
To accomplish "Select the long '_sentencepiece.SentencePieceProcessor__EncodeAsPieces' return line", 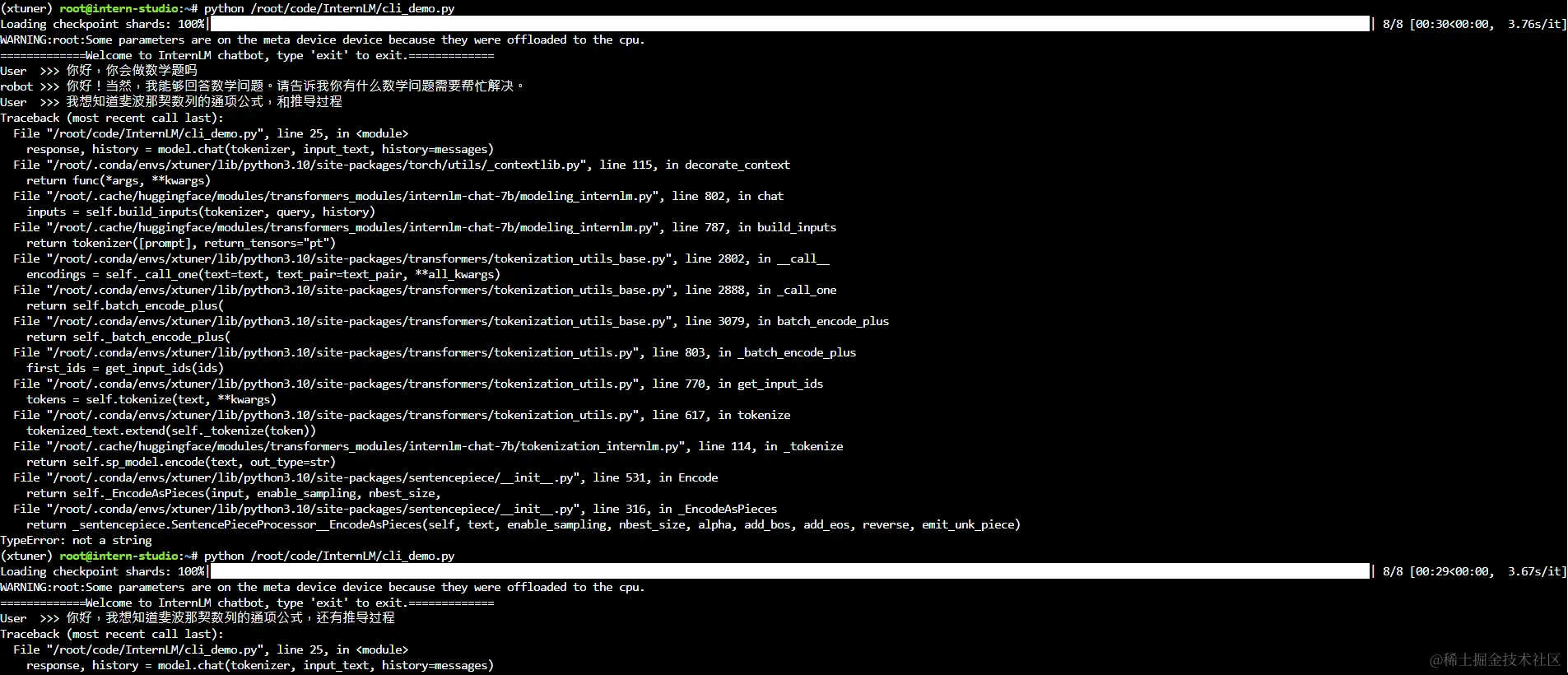I will coord(523,524).
